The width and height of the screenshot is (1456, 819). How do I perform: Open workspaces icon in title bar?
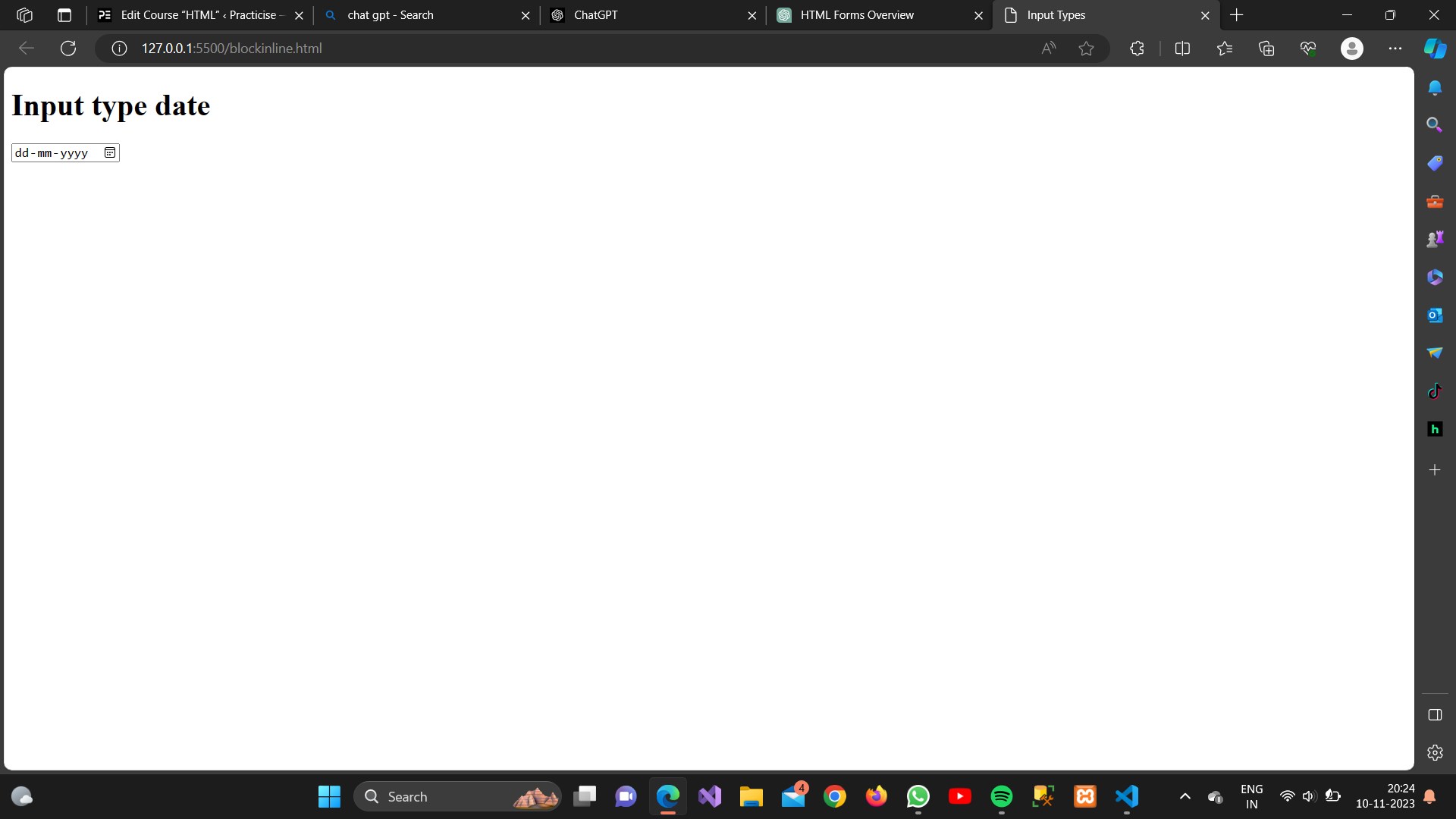coord(24,15)
